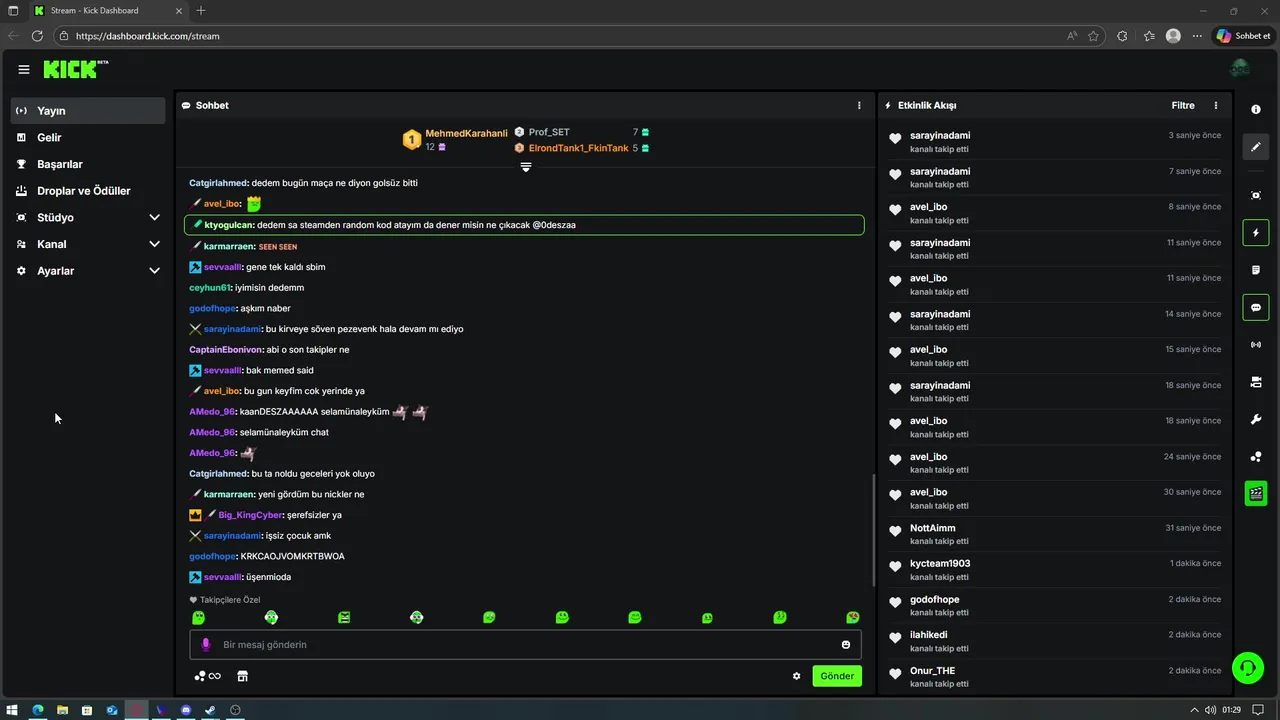1280x720 pixels.
Task: Click the Kick logo
Action: tap(75, 69)
